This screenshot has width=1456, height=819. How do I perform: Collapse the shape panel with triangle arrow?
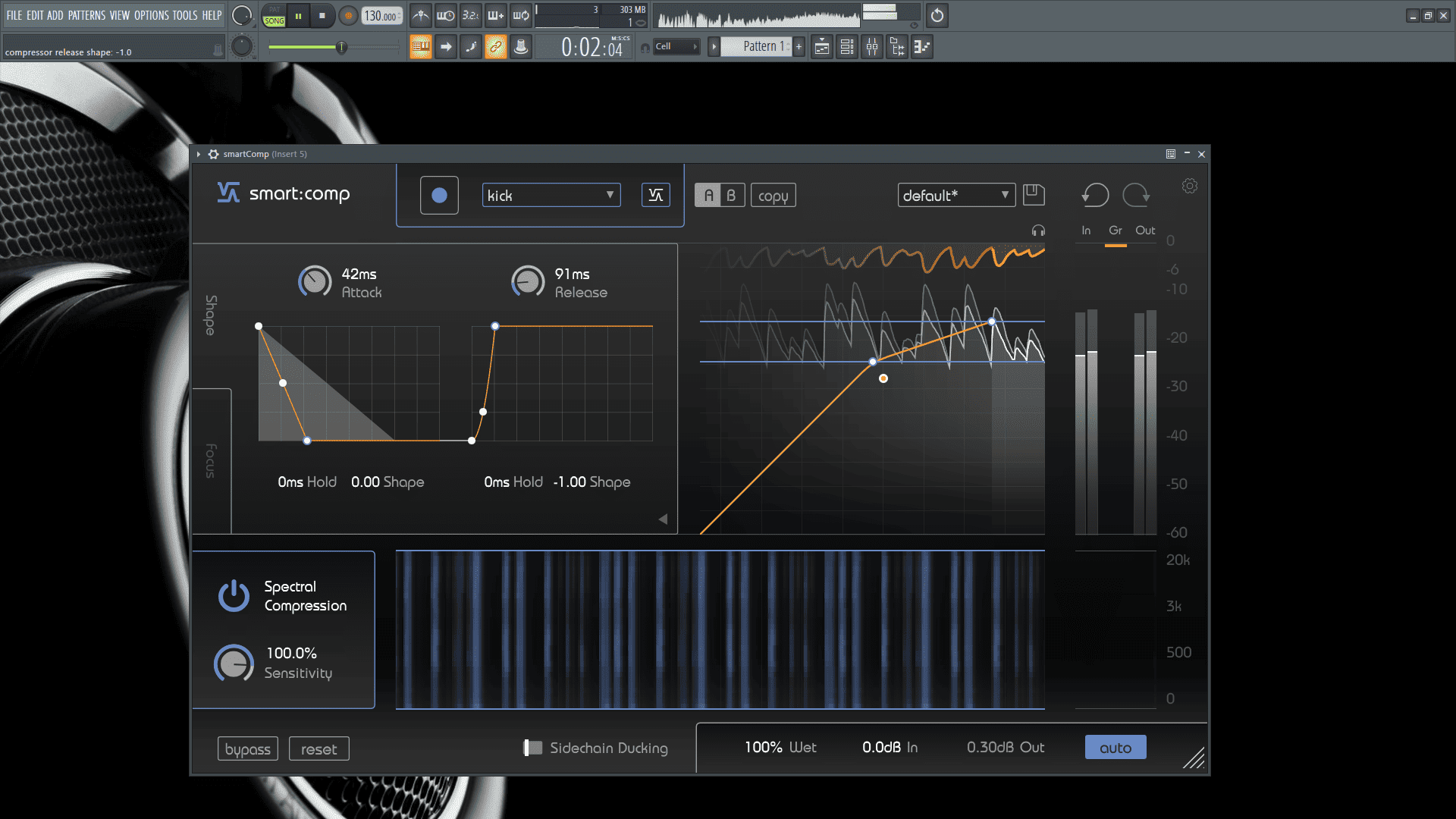tap(663, 519)
